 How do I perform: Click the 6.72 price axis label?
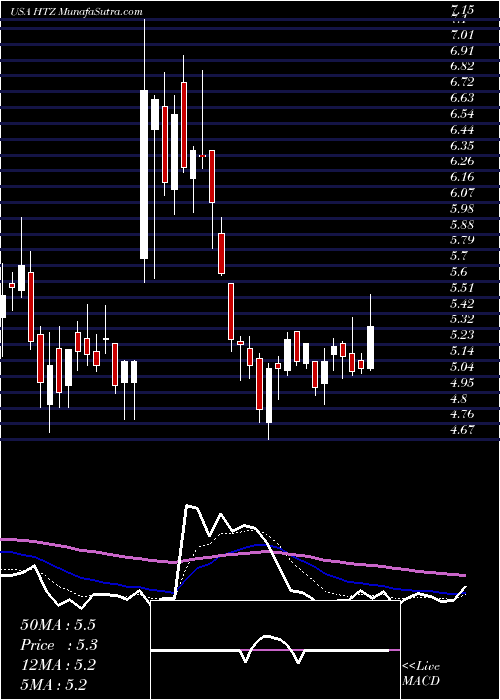click(x=462, y=82)
